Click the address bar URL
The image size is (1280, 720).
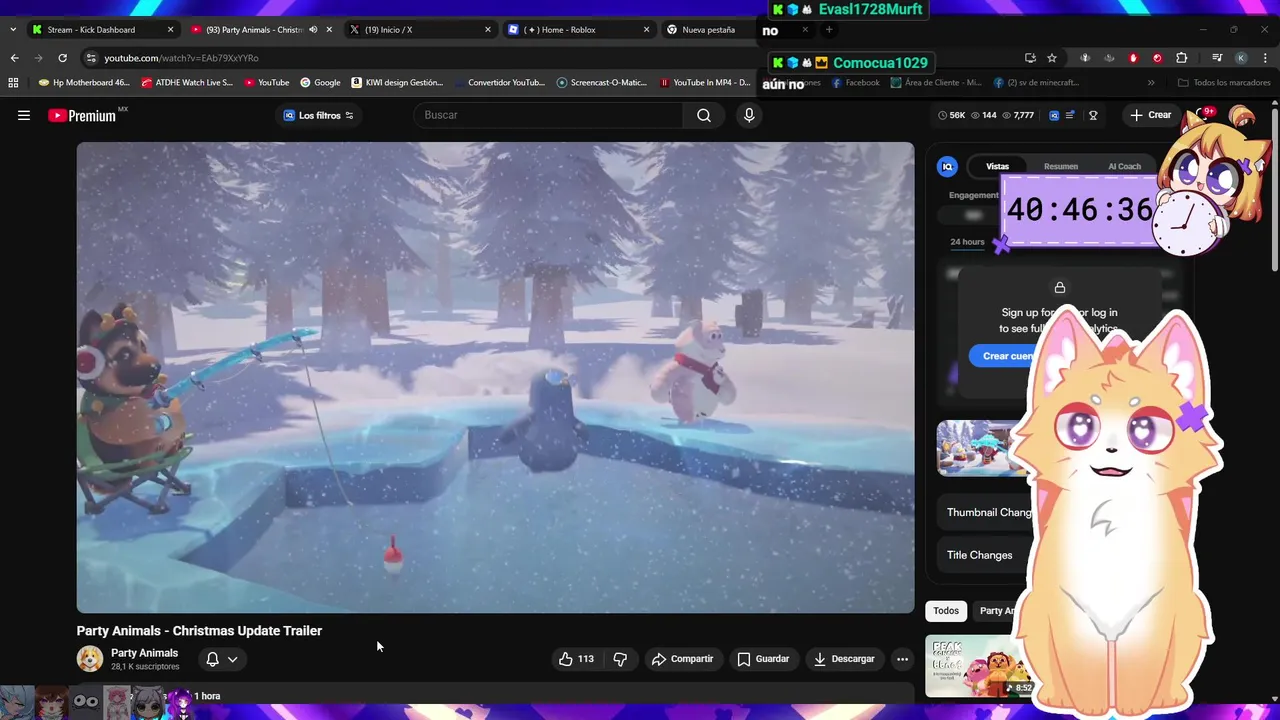[181, 58]
